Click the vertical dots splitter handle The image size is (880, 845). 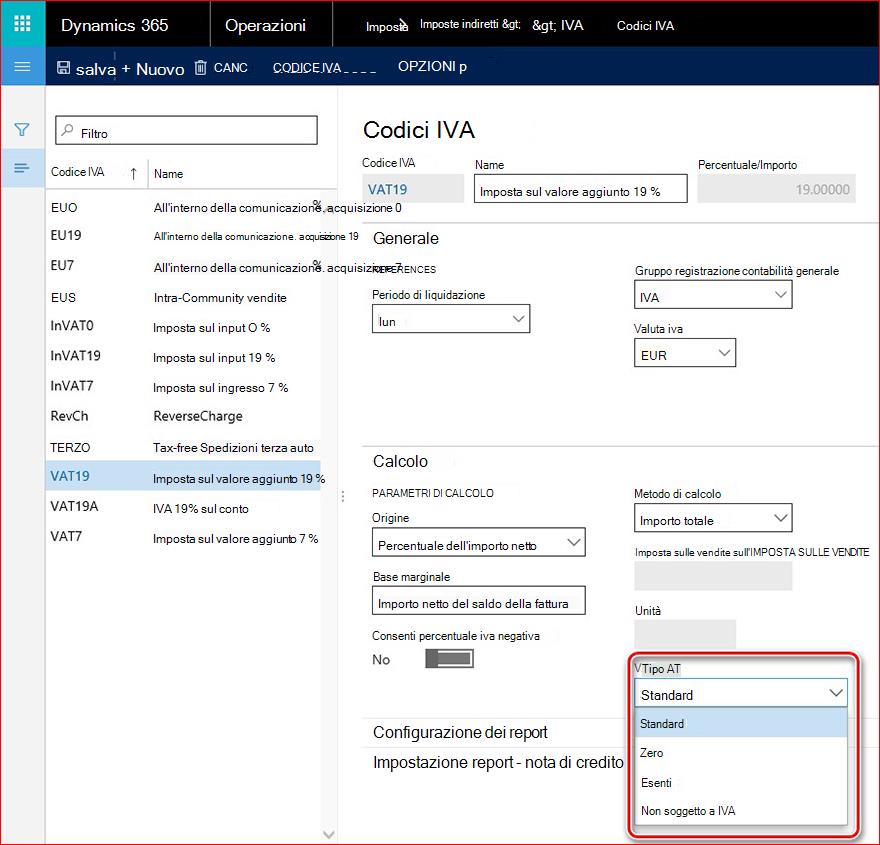[343, 496]
